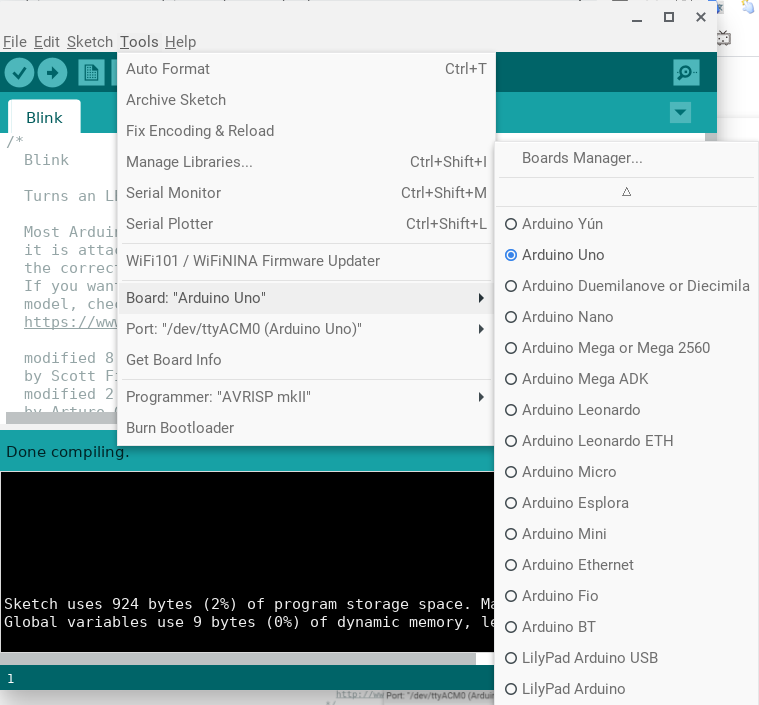Select Arduino Mega or Mega 2560
Viewport: 759px width, 705px height.
pos(626,348)
